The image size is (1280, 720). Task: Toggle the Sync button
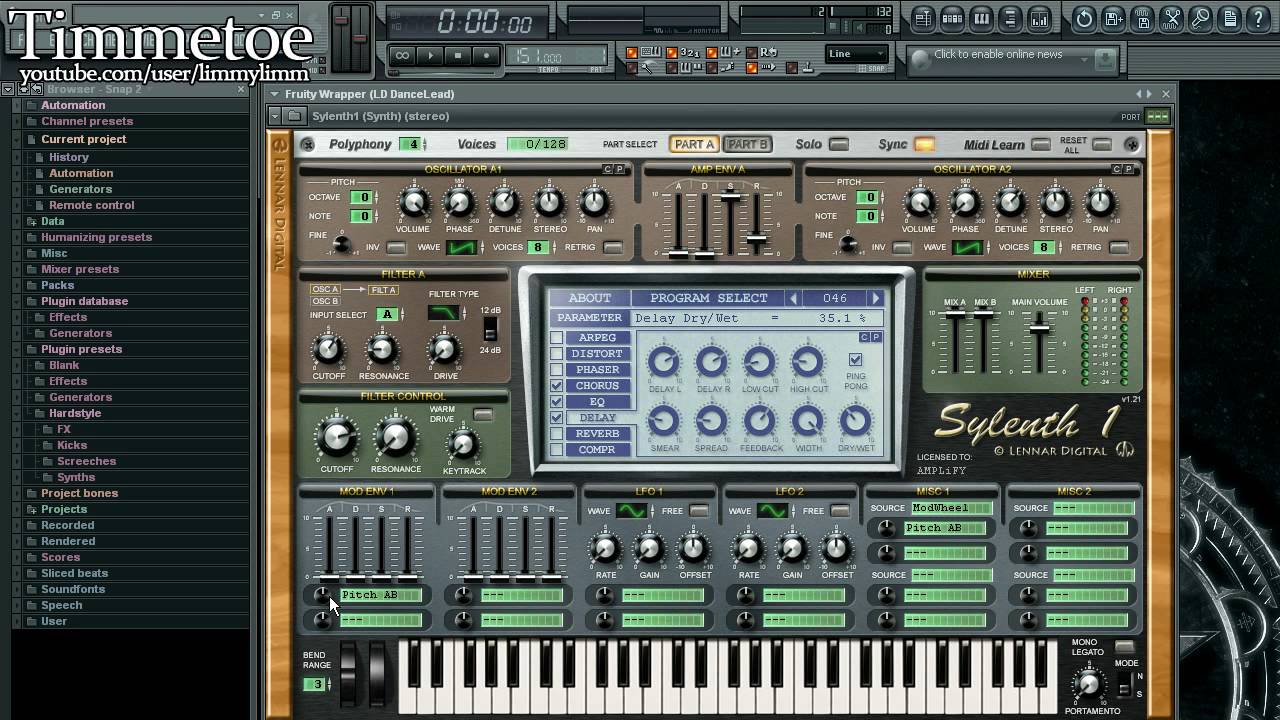925,145
